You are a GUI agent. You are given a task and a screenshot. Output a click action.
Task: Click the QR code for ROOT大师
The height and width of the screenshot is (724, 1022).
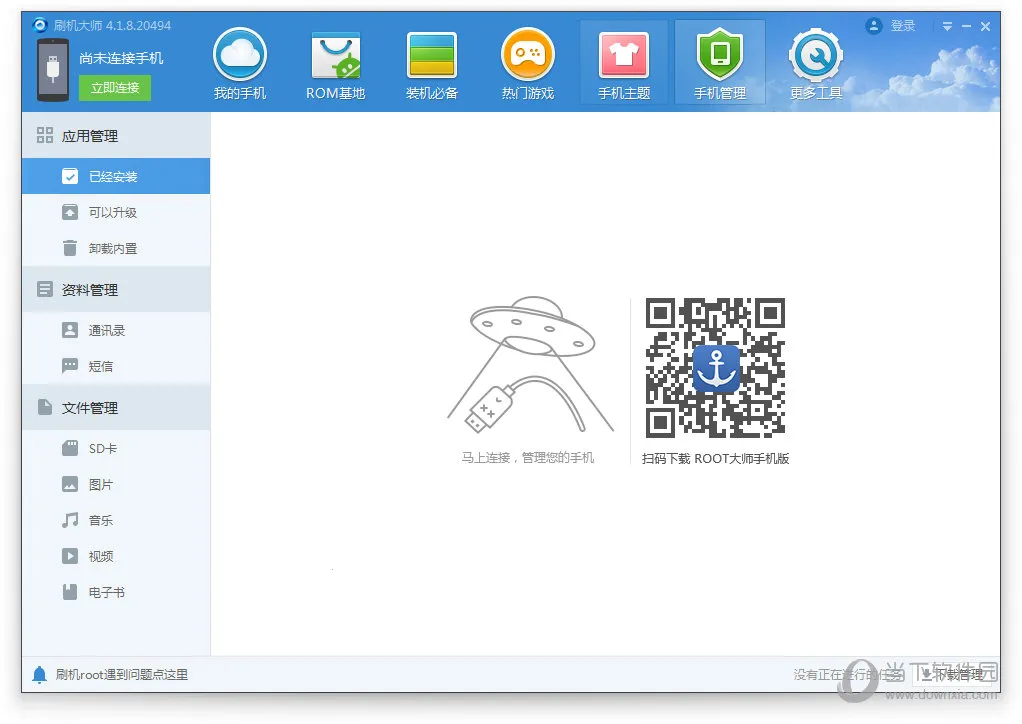715,368
